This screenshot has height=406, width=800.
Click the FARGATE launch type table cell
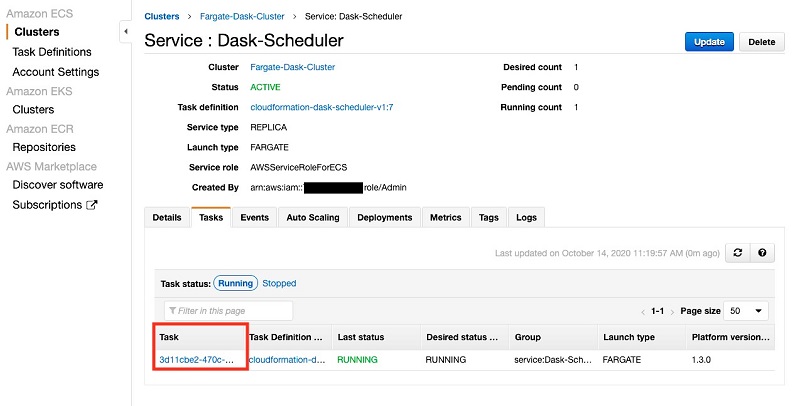pos(621,360)
